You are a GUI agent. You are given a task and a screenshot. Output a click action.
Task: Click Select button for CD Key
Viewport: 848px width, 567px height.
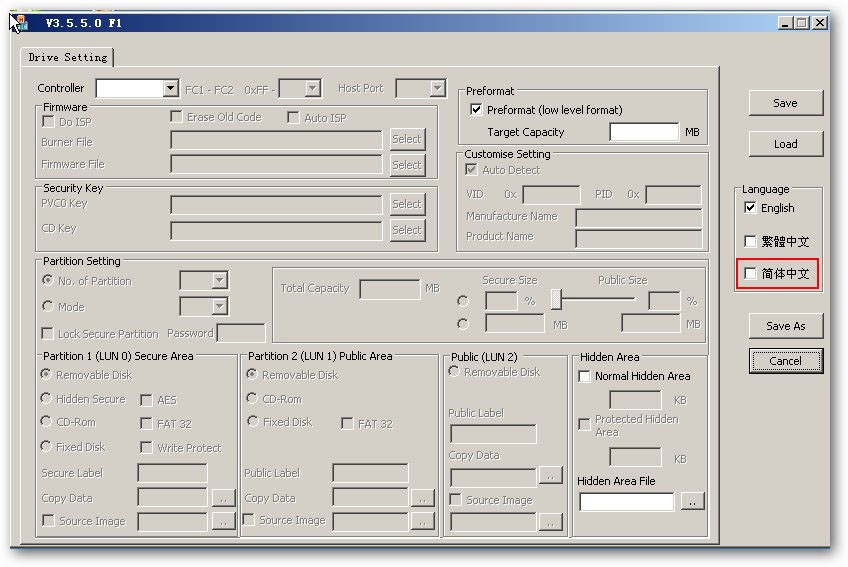coord(407,230)
